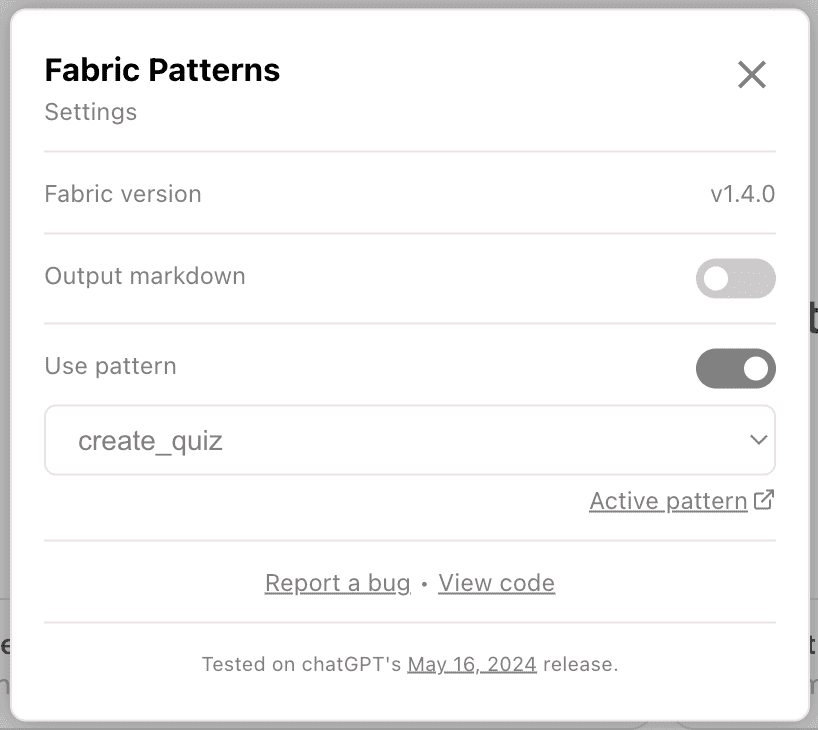This screenshot has height=730, width=818.
Task: Click the Fabric Patterns heading
Action: click(162, 70)
